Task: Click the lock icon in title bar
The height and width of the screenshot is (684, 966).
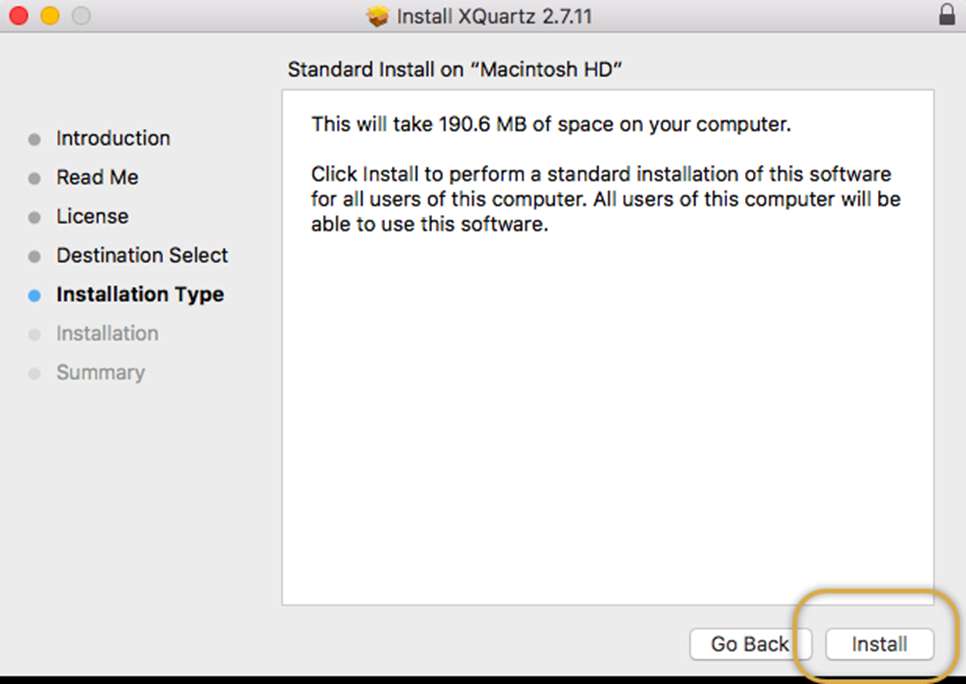Action: pos(946,16)
